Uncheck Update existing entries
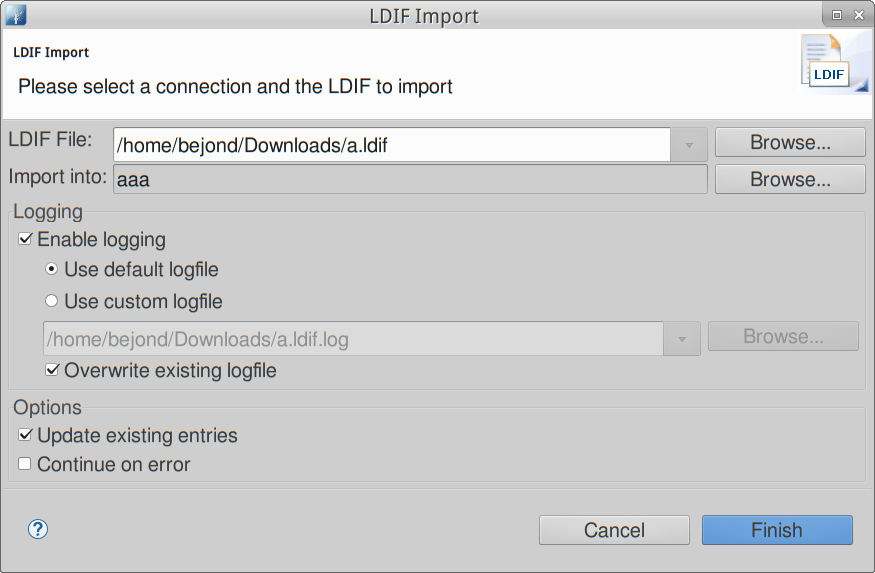875x573 pixels. point(25,435)
